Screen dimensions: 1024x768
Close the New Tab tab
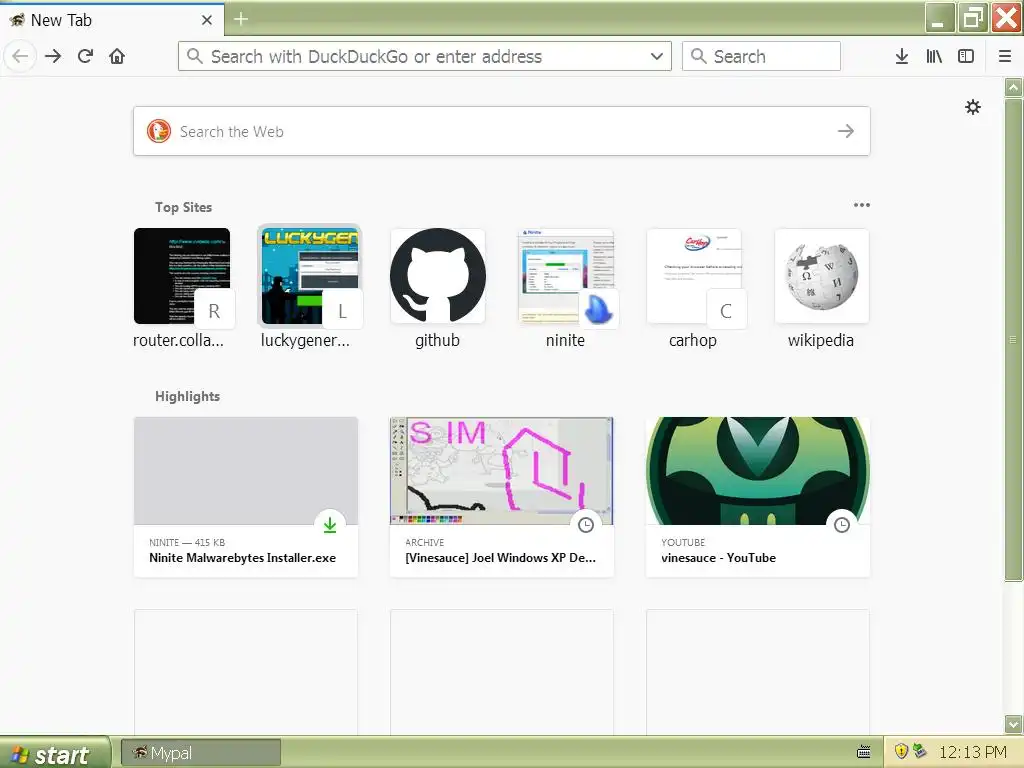pos(207,20)
